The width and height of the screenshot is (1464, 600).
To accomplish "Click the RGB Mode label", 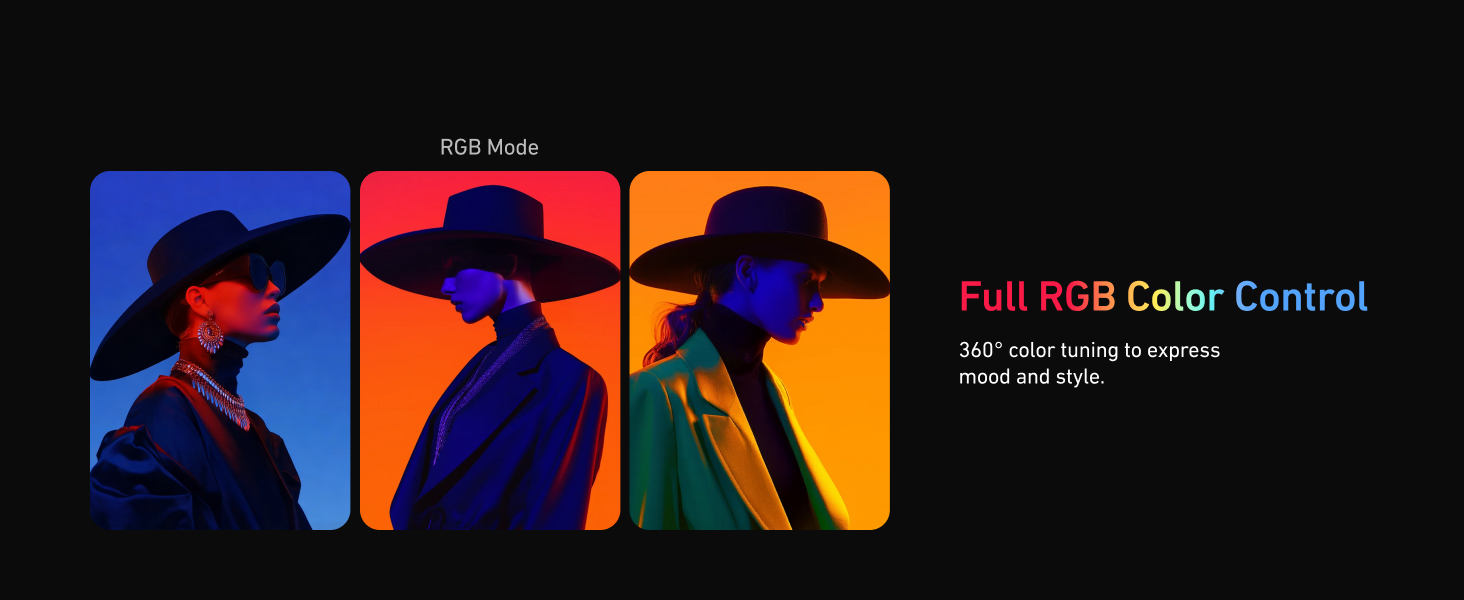I will pyautogui.click(x=489, y=148).
